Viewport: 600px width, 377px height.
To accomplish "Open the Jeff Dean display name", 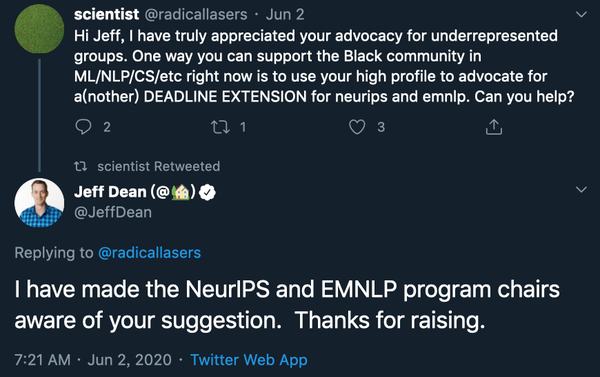I will click(110, 192).
